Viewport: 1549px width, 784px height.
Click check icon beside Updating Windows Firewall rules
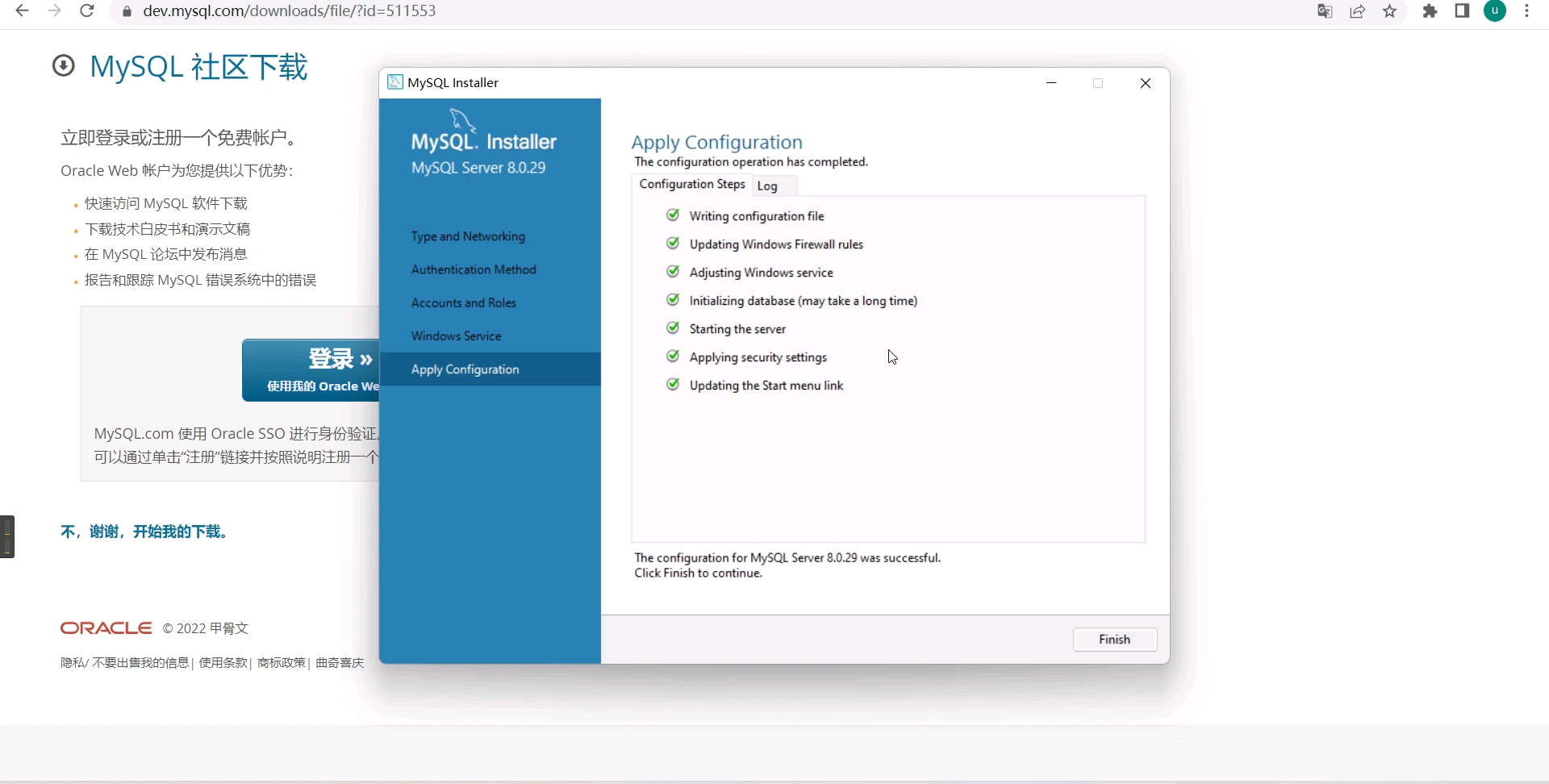click(673, 244)
